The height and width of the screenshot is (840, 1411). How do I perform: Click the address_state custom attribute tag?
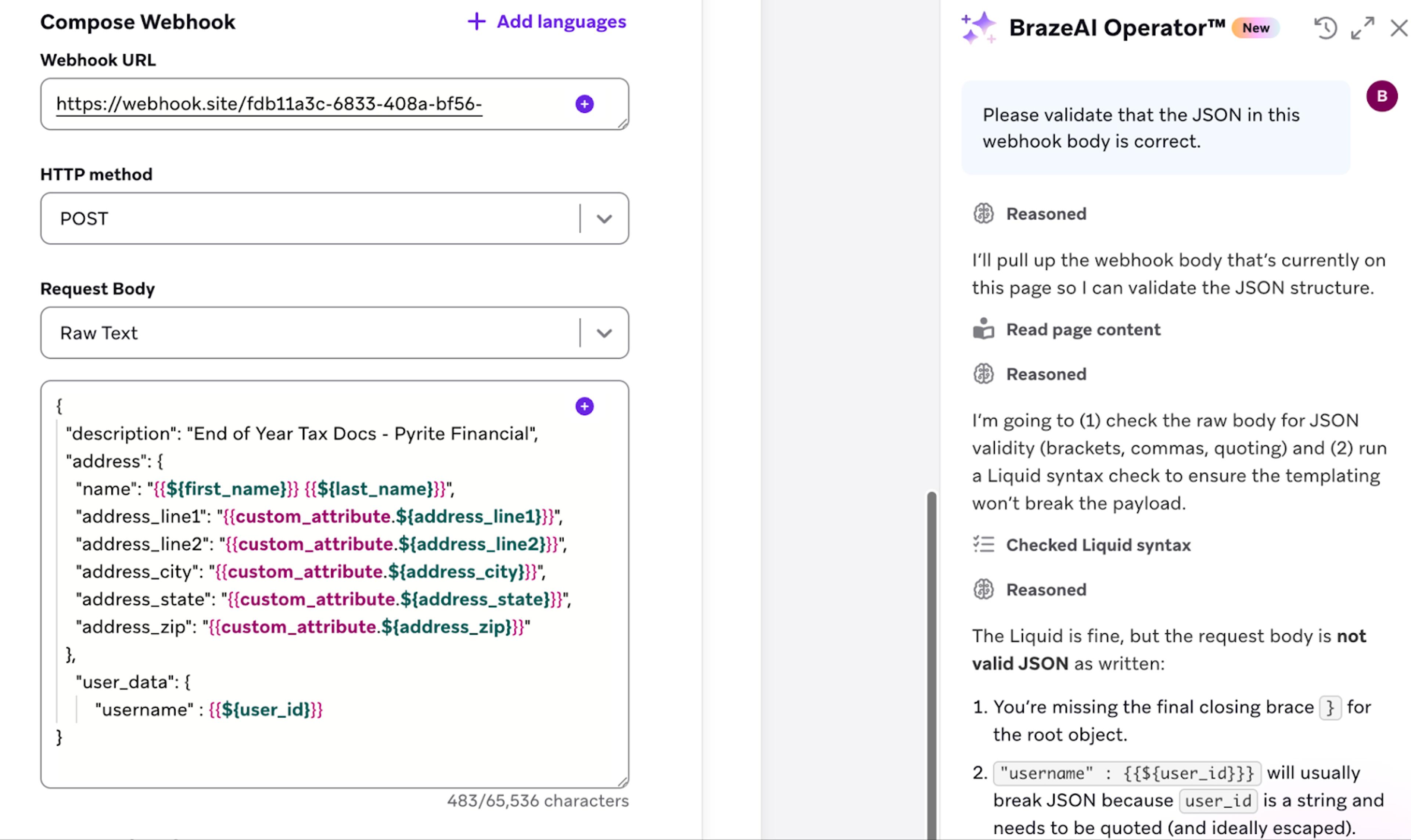click(x=395, y=599)
